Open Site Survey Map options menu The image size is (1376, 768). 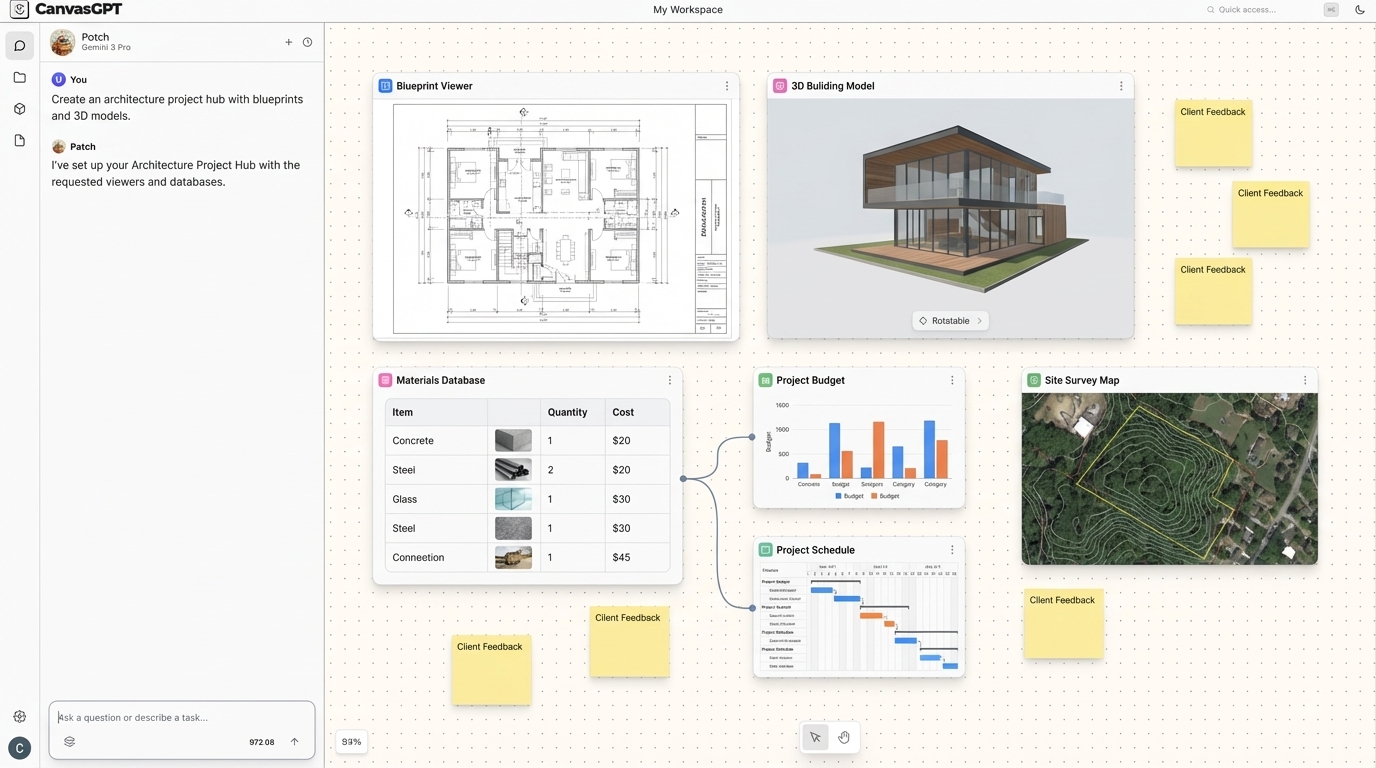(1305, 380)
